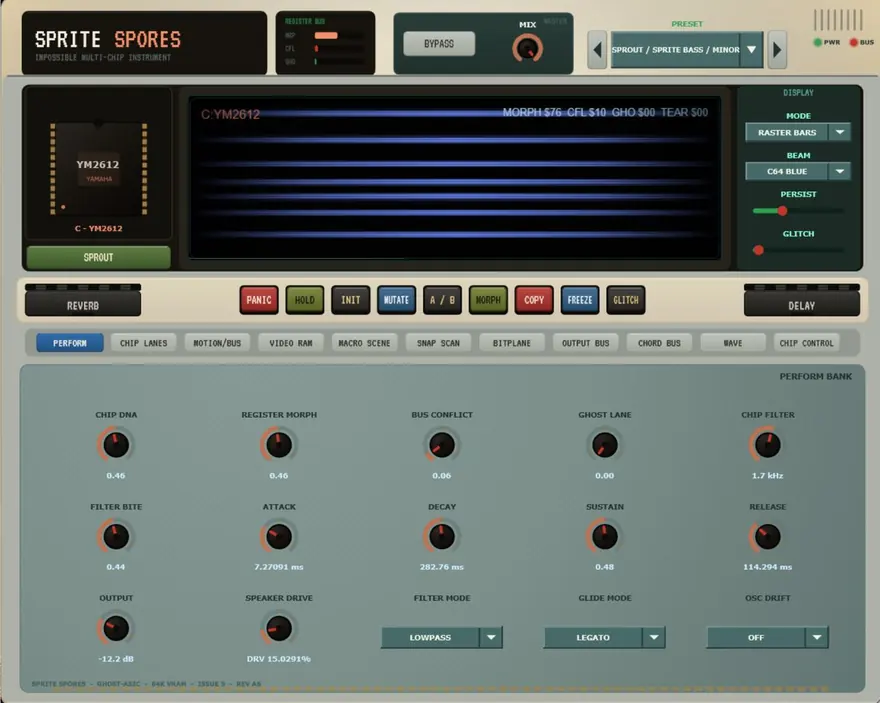Click the GHOST LANE knob
This screenshot has width=880, height=703.
coord(604,445)
